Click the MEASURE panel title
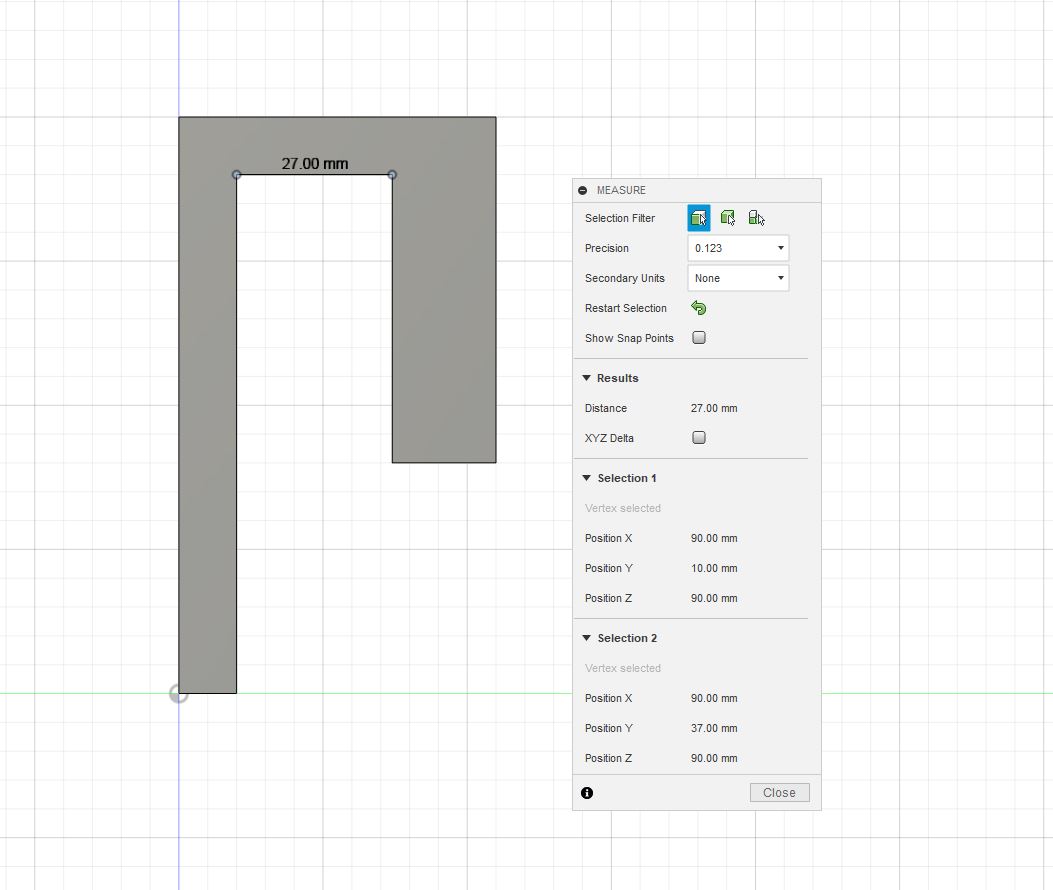Image resolution: width=1053 pixels, height=890 pixels. [621, 191]
